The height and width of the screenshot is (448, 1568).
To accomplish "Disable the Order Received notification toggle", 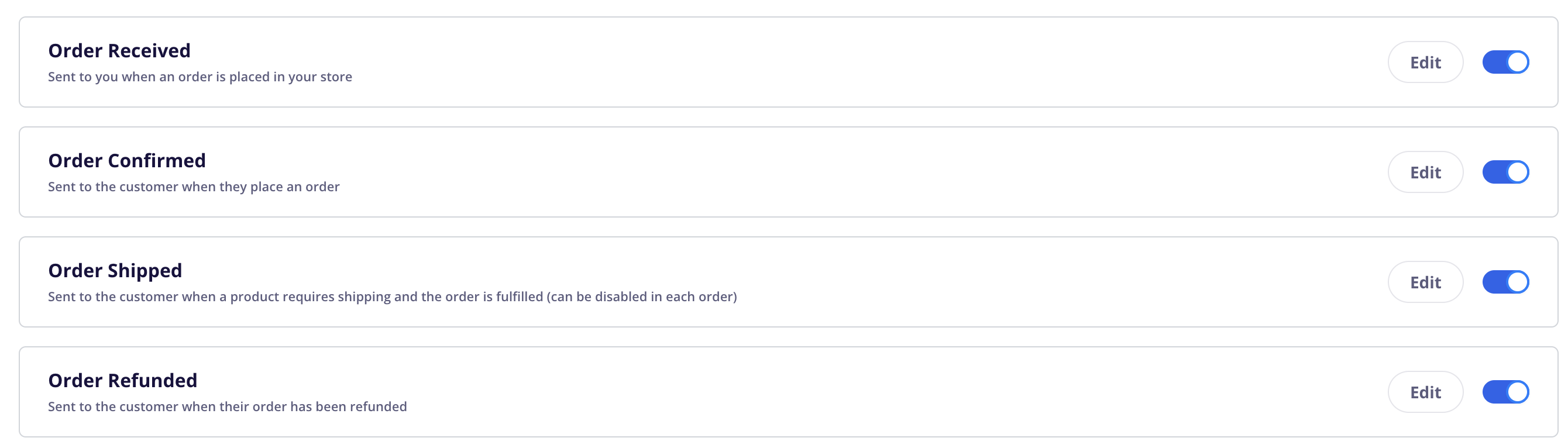I will tap(1505, 62).
